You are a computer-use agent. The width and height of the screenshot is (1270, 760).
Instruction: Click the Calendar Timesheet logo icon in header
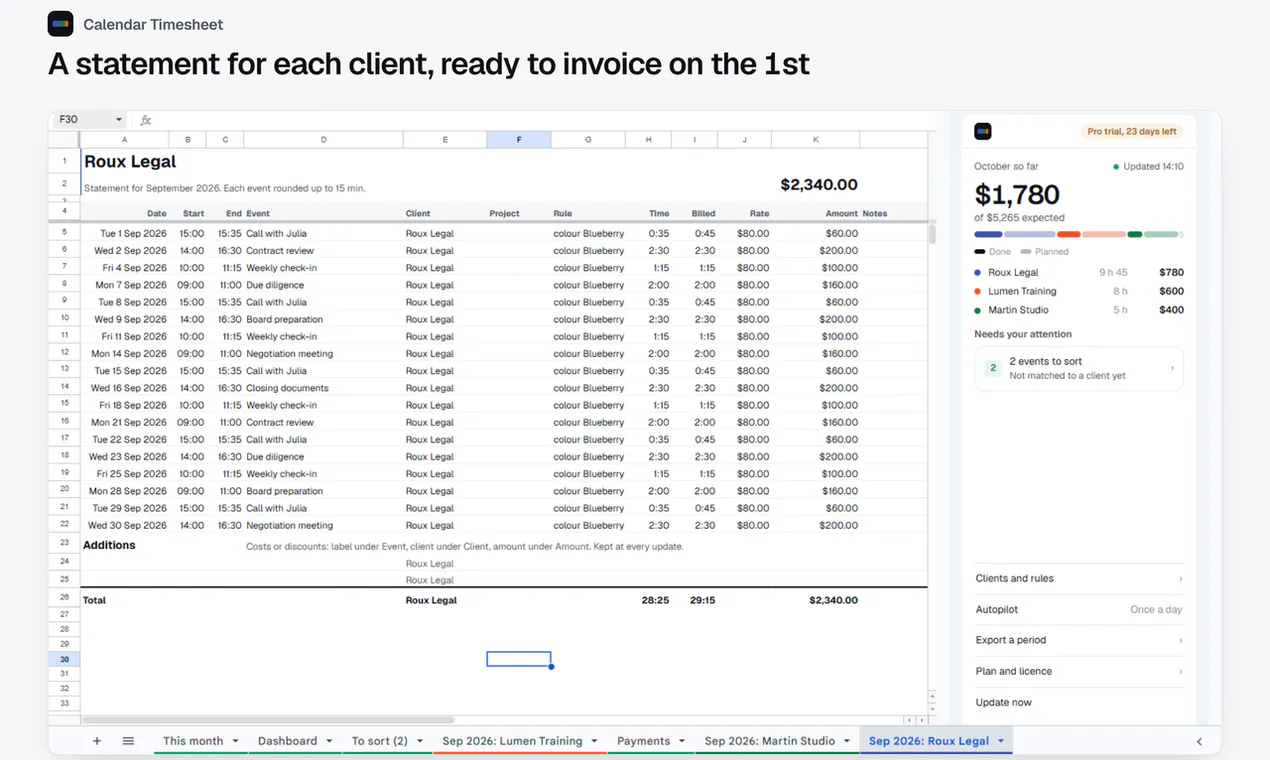tap(60, 24)
